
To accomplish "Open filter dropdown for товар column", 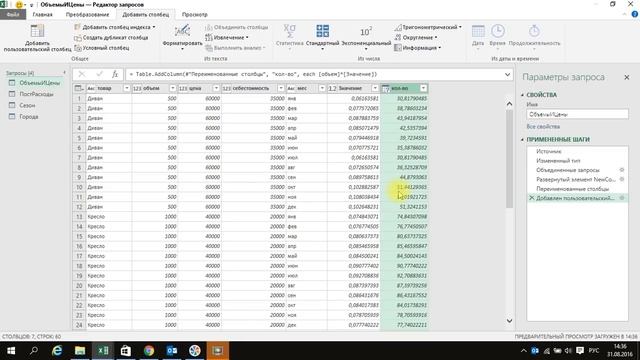I will (126, 88).
